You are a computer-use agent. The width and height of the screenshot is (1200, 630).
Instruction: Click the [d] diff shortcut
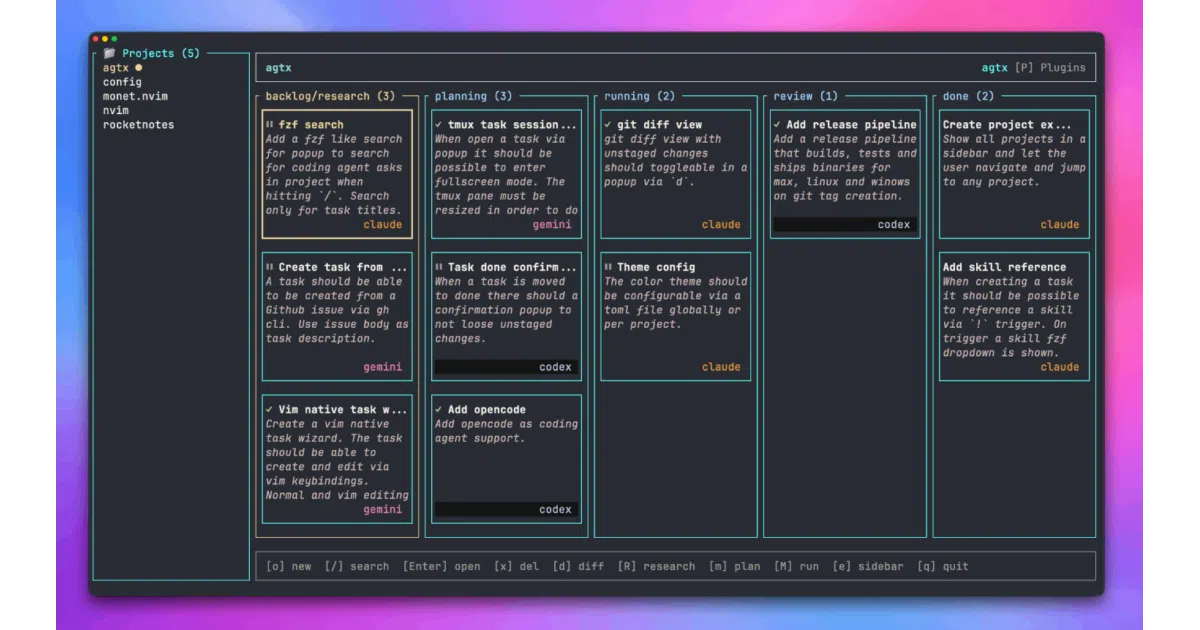click(578, 566)
